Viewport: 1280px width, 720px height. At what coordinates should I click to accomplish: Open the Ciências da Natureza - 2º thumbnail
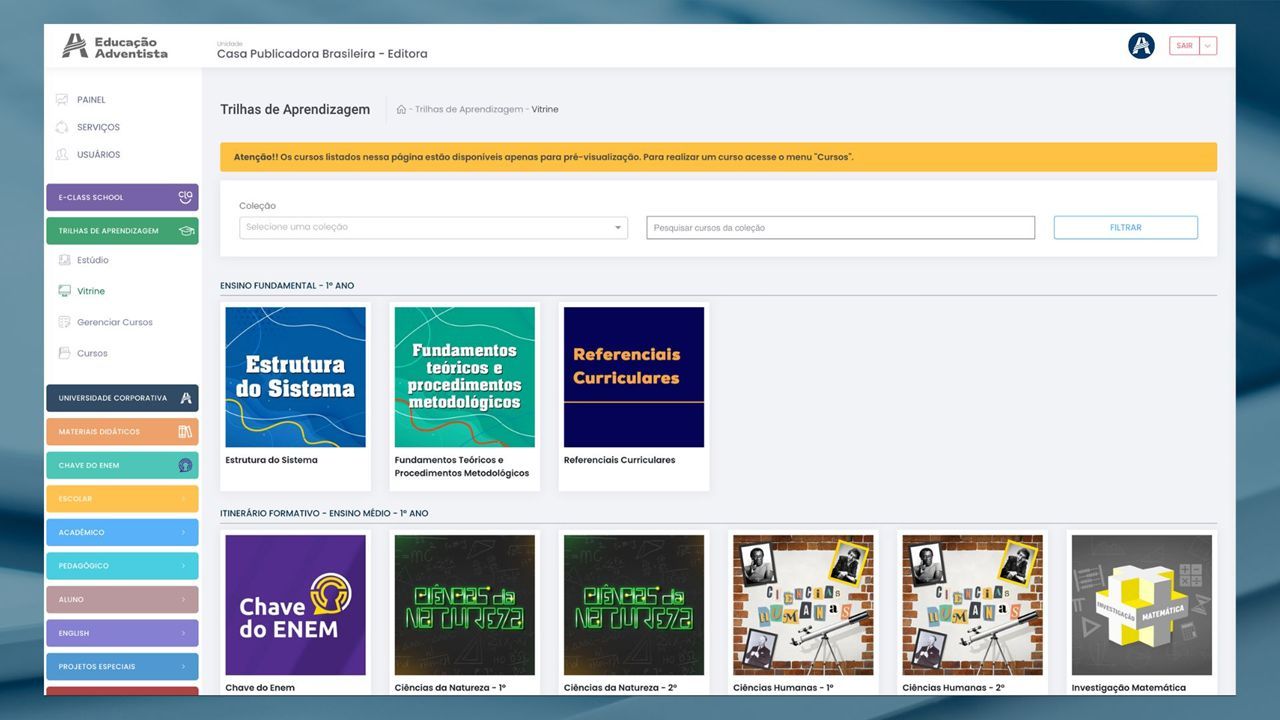(634, 605)
